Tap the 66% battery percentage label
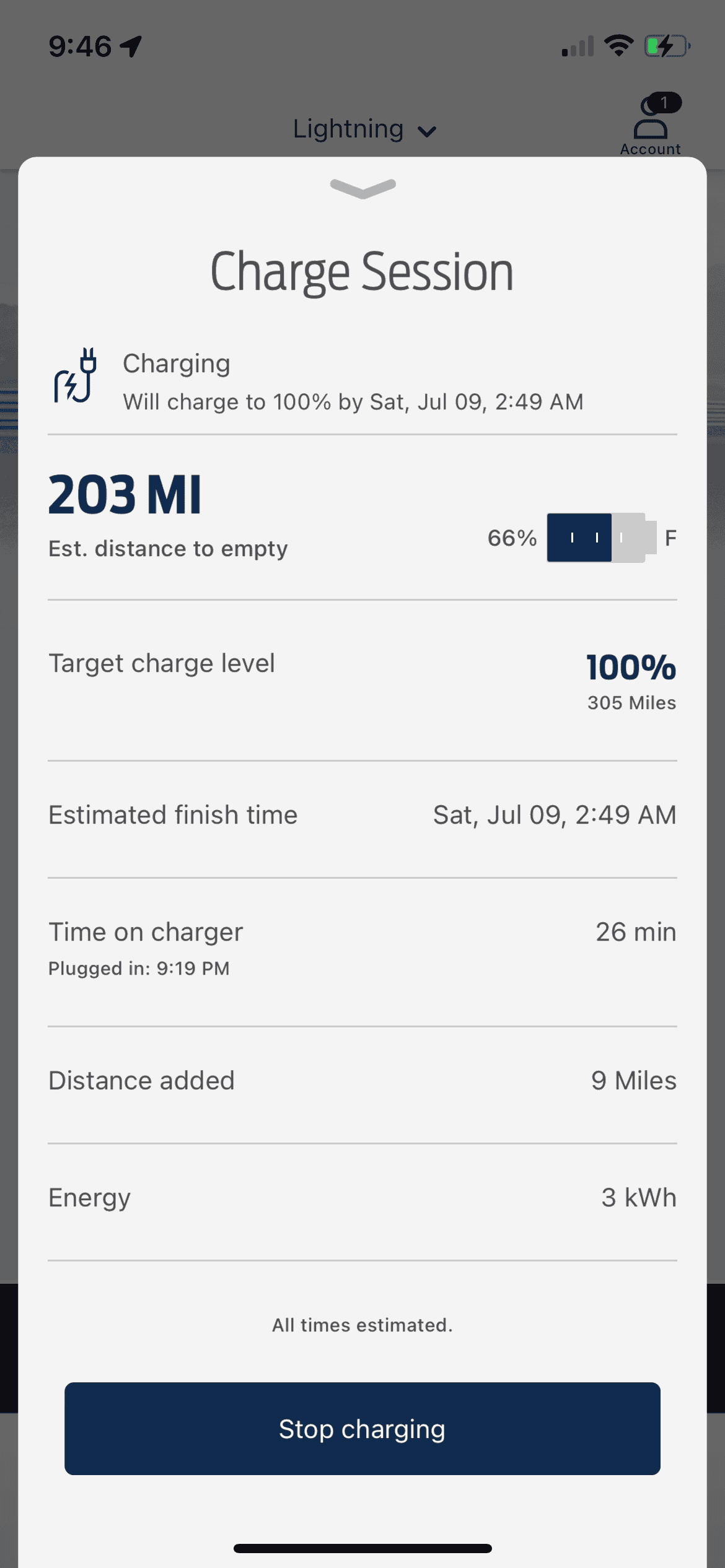 512,538
